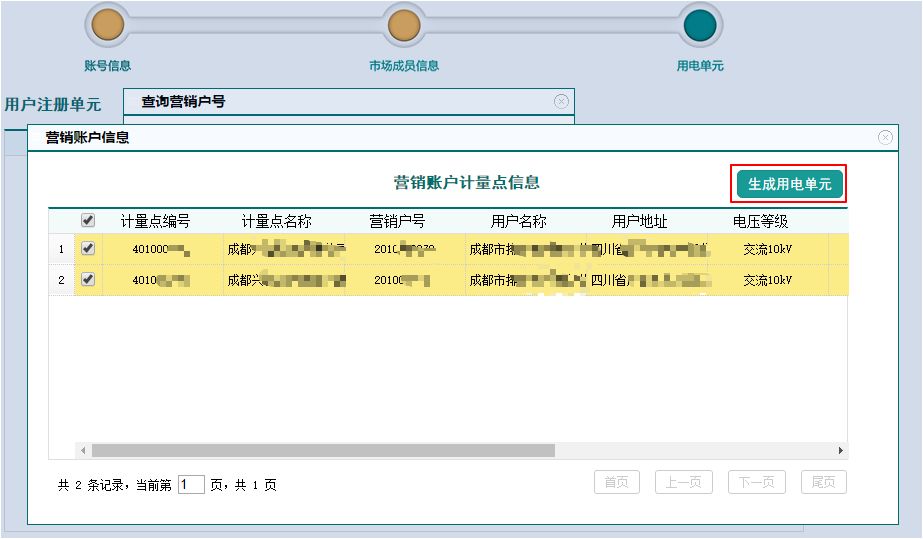923x539 pixels.
Task: Click the 下一页 pagination button
Action: pos(756,482)
